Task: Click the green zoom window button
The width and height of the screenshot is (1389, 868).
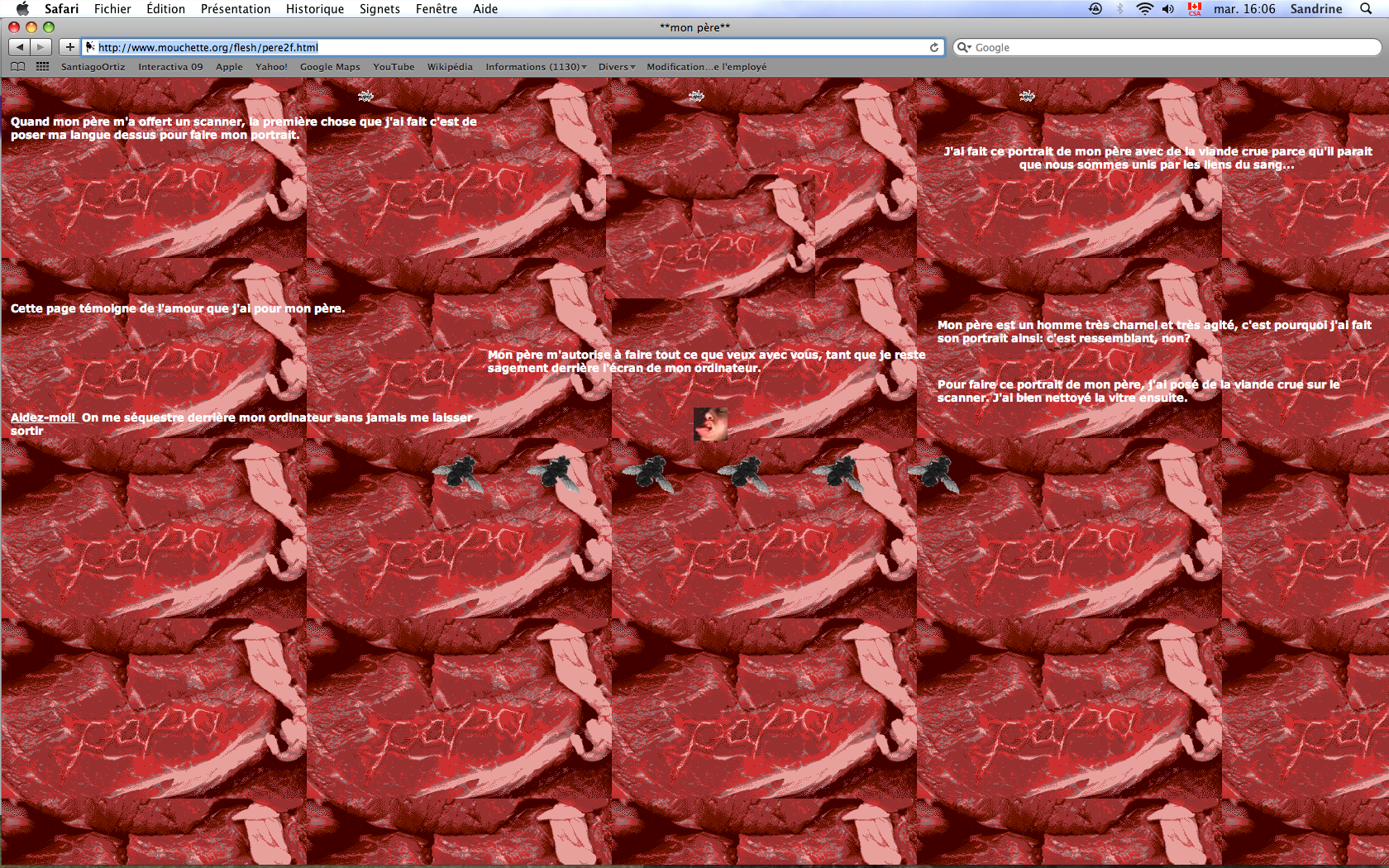Action: point(49,27)
